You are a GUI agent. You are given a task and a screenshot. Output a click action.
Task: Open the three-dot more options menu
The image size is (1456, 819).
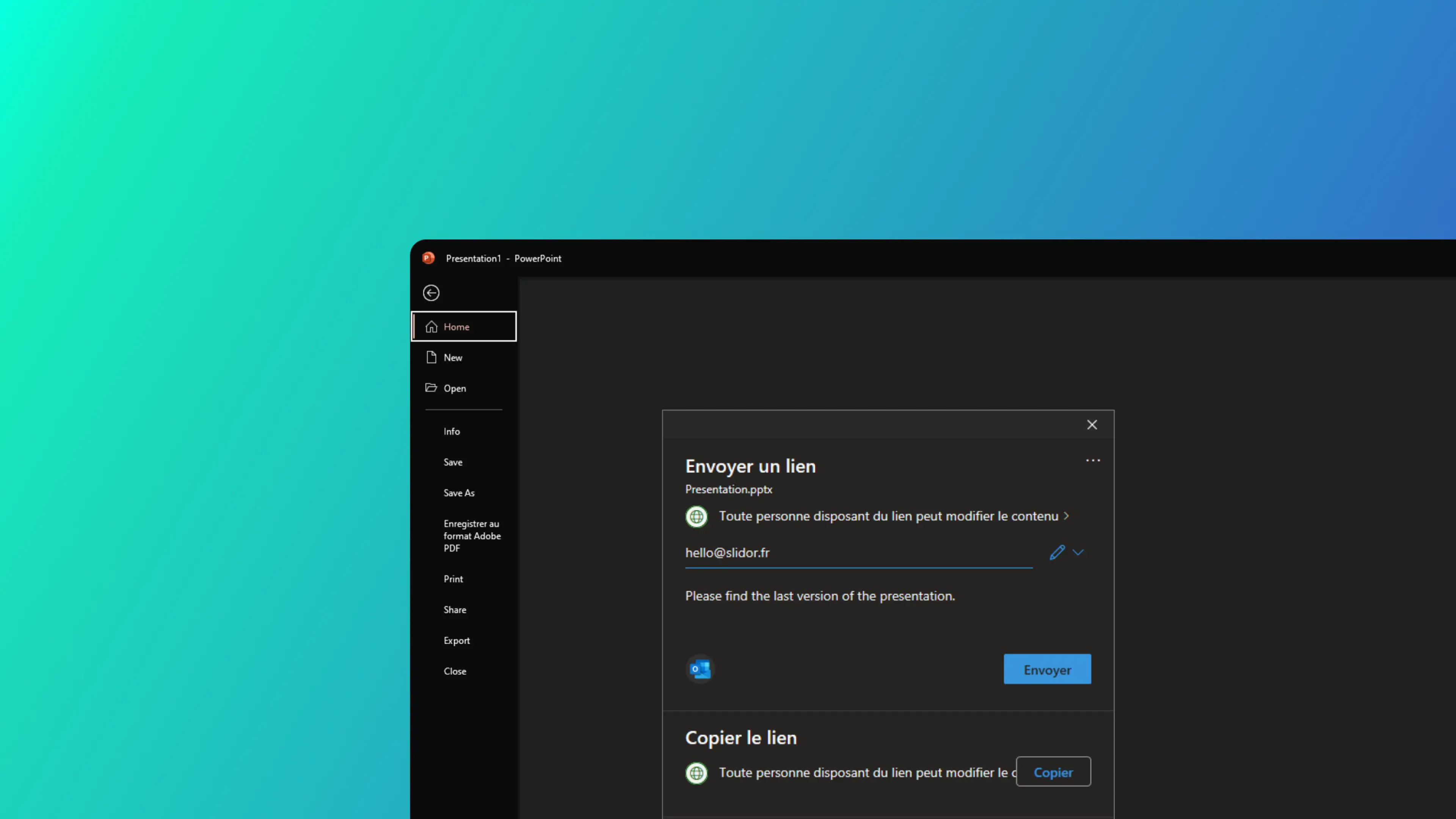click(1092, 461)
